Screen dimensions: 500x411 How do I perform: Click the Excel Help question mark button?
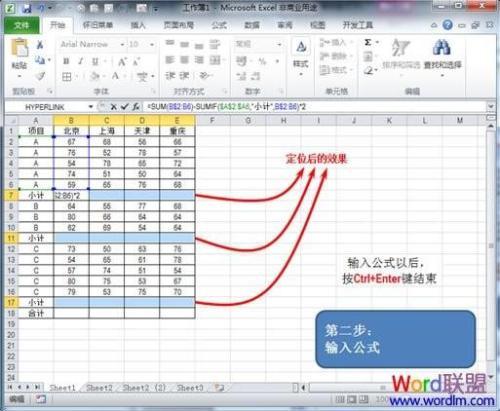[x=447, y=25]
